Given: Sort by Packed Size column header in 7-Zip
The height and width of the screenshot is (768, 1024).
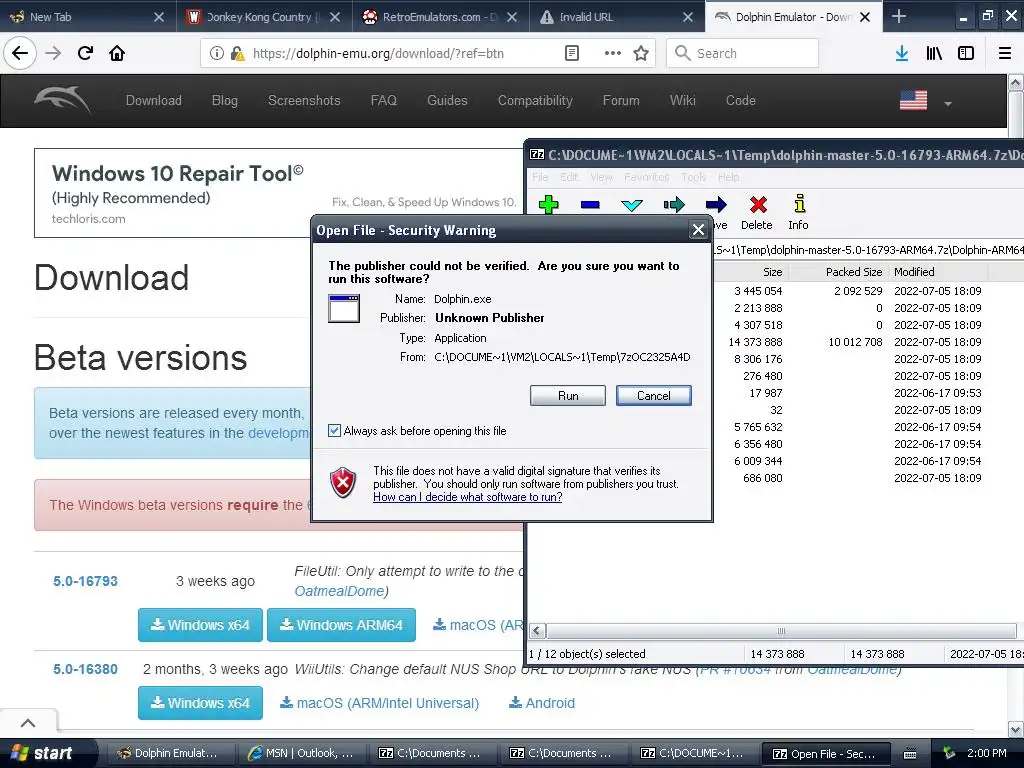Looking at the screenshot, I should pos(839,272).
